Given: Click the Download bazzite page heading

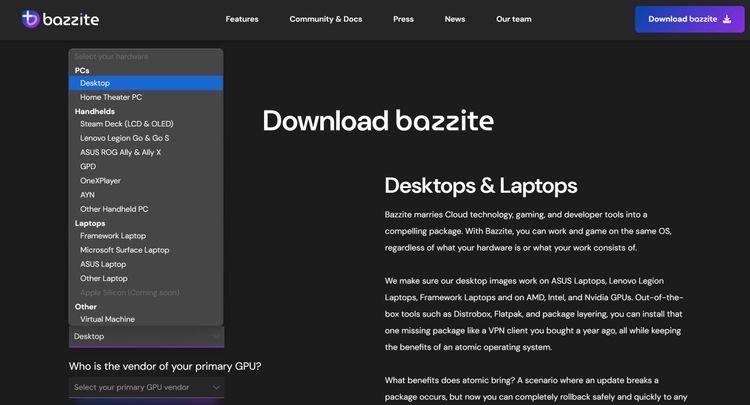Looking at the screenshot, I should 378,120.
